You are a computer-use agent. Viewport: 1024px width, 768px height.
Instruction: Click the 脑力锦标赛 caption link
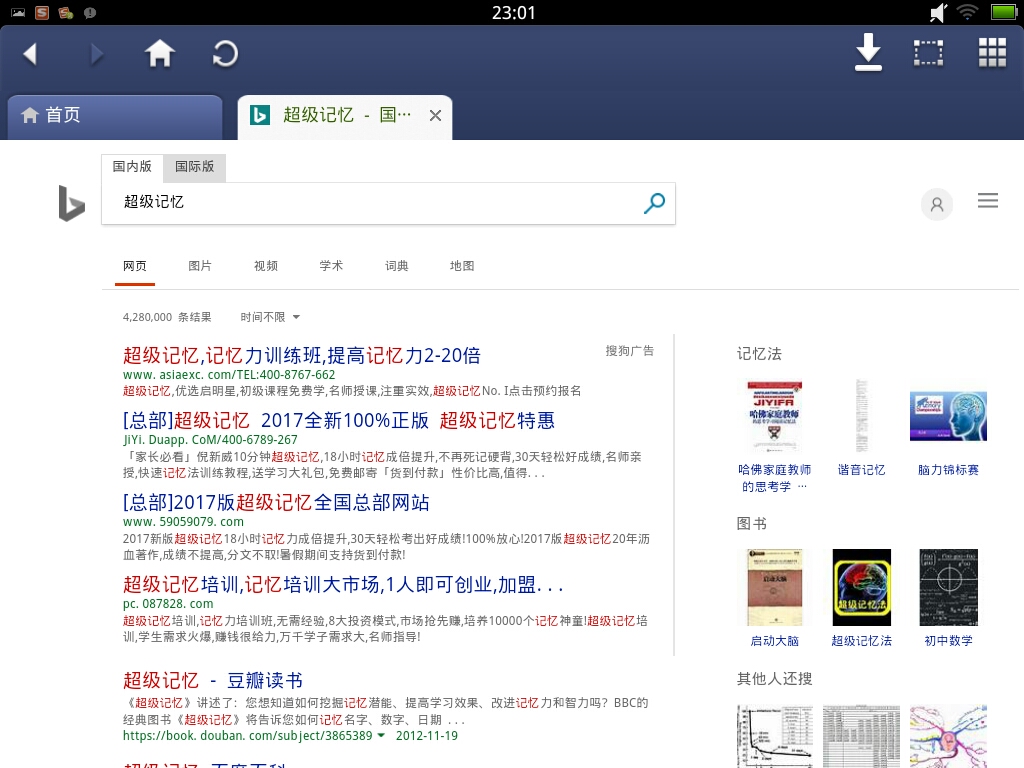click(948, 470)
